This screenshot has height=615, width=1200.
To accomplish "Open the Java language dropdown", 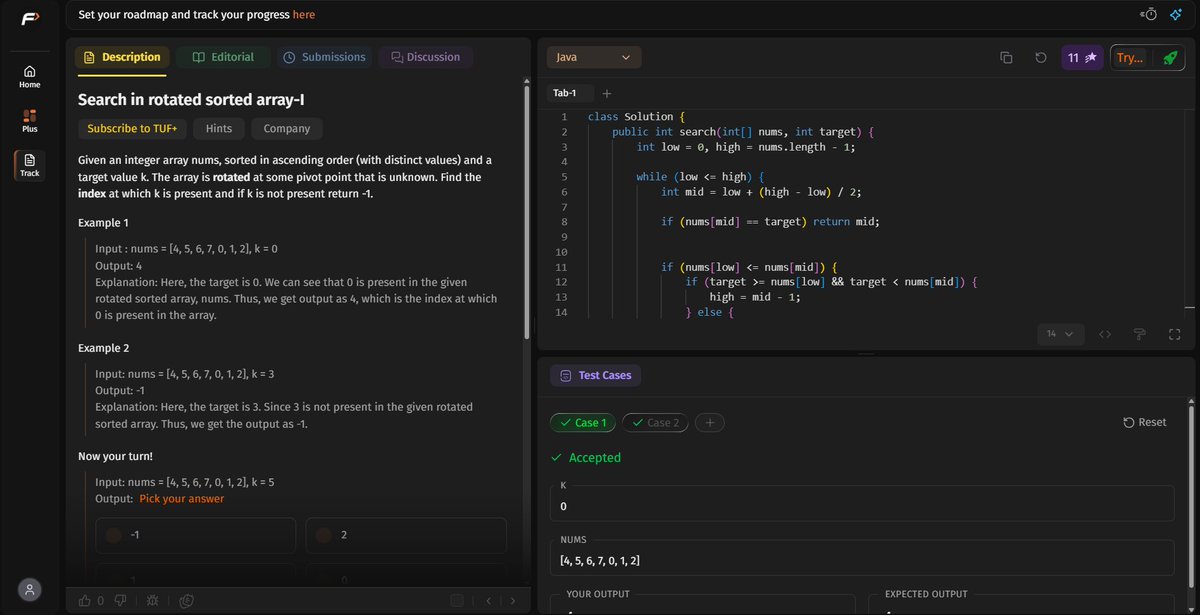I will click(x=594, y=58).
